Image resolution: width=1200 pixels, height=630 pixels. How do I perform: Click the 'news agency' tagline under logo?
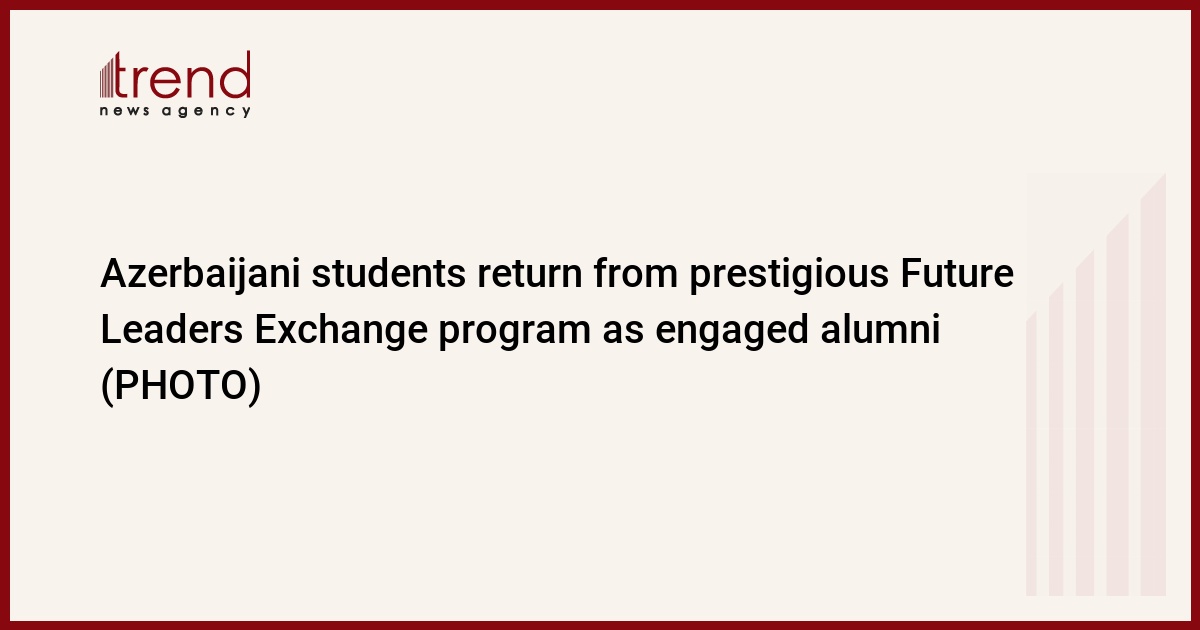tap(175, 111)
